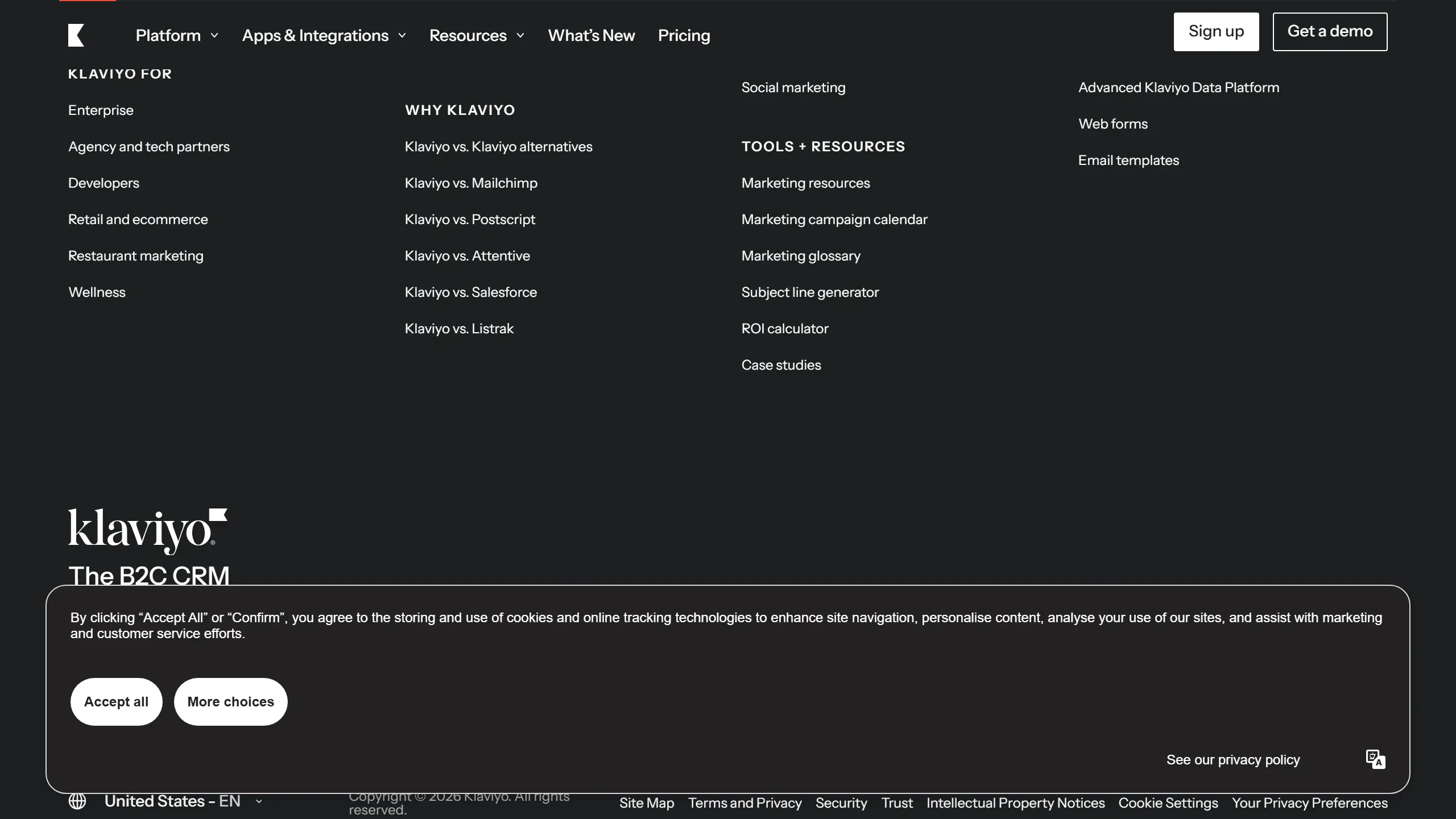This screenshot has height=819, width=1456.
Task: Click the Sign up button
Action: [x=1216, y=31]
